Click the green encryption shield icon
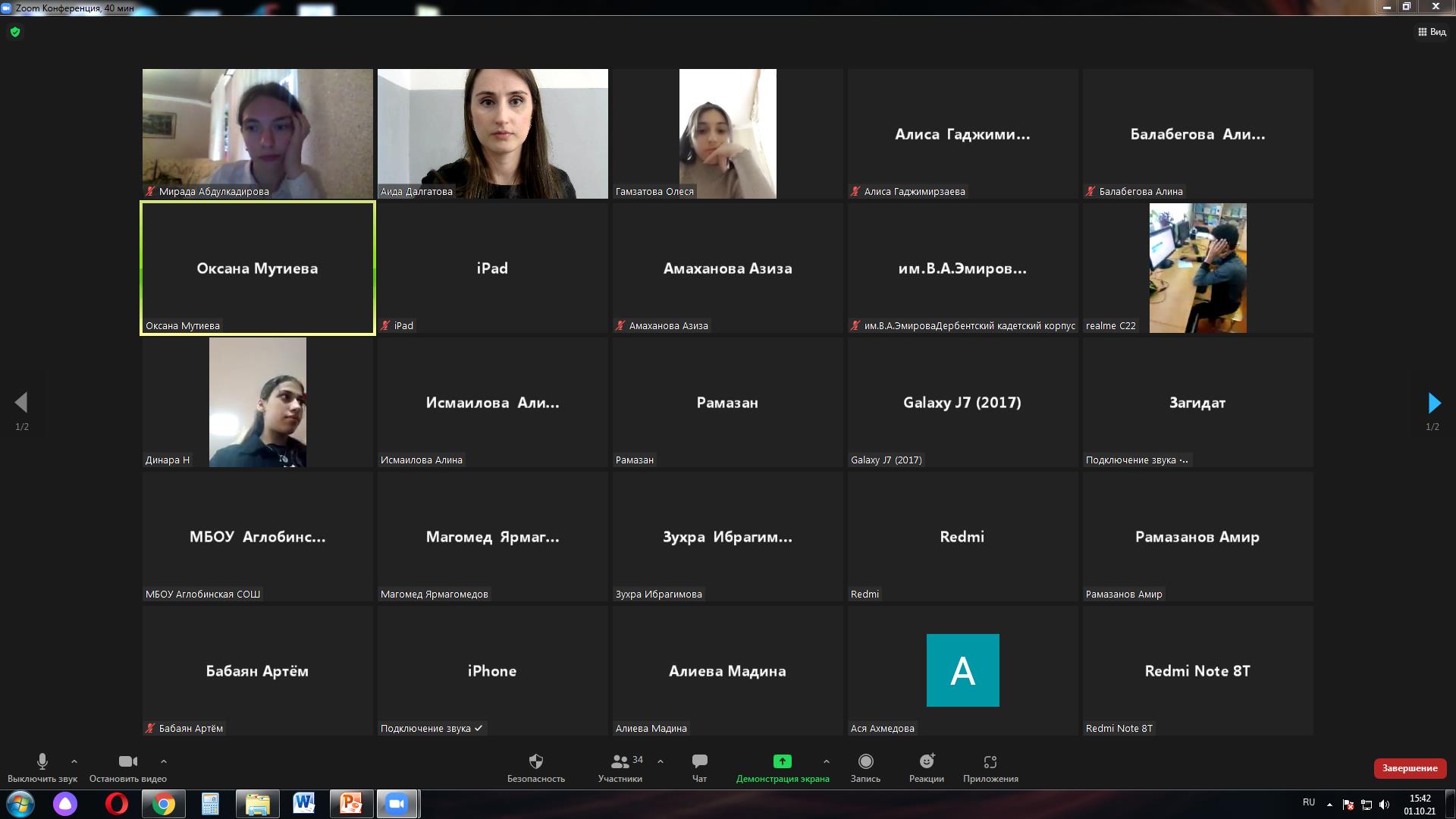The image size is (1456, 819). click(15, 32)
